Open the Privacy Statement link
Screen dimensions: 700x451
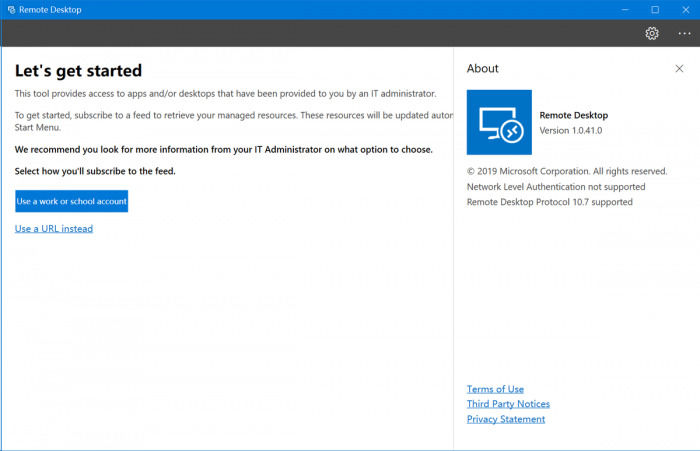click(506, 419)
